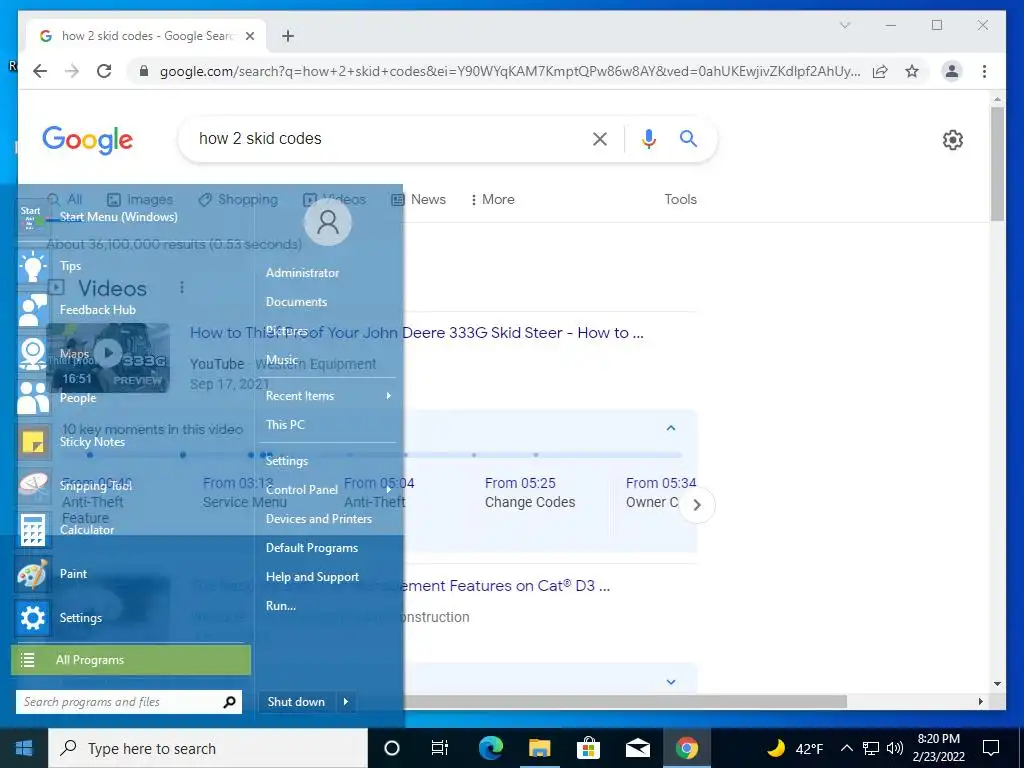Choose Default Programs in Start menu
The width and height of the screenshot is (1024, 768).
click(312, 548)
